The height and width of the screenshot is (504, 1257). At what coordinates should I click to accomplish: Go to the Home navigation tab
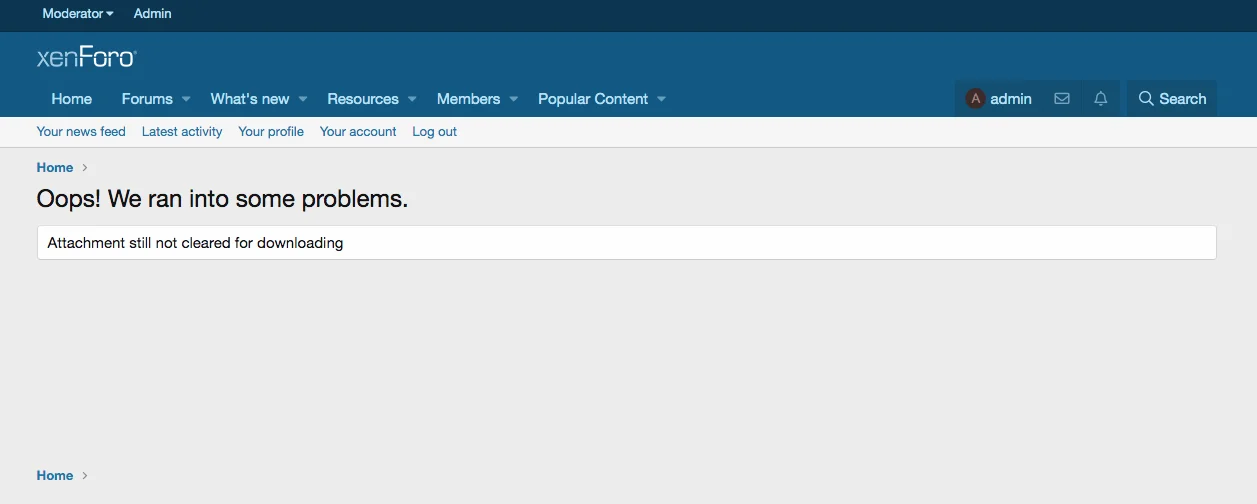pyautogui.click(x=72, y=99)
